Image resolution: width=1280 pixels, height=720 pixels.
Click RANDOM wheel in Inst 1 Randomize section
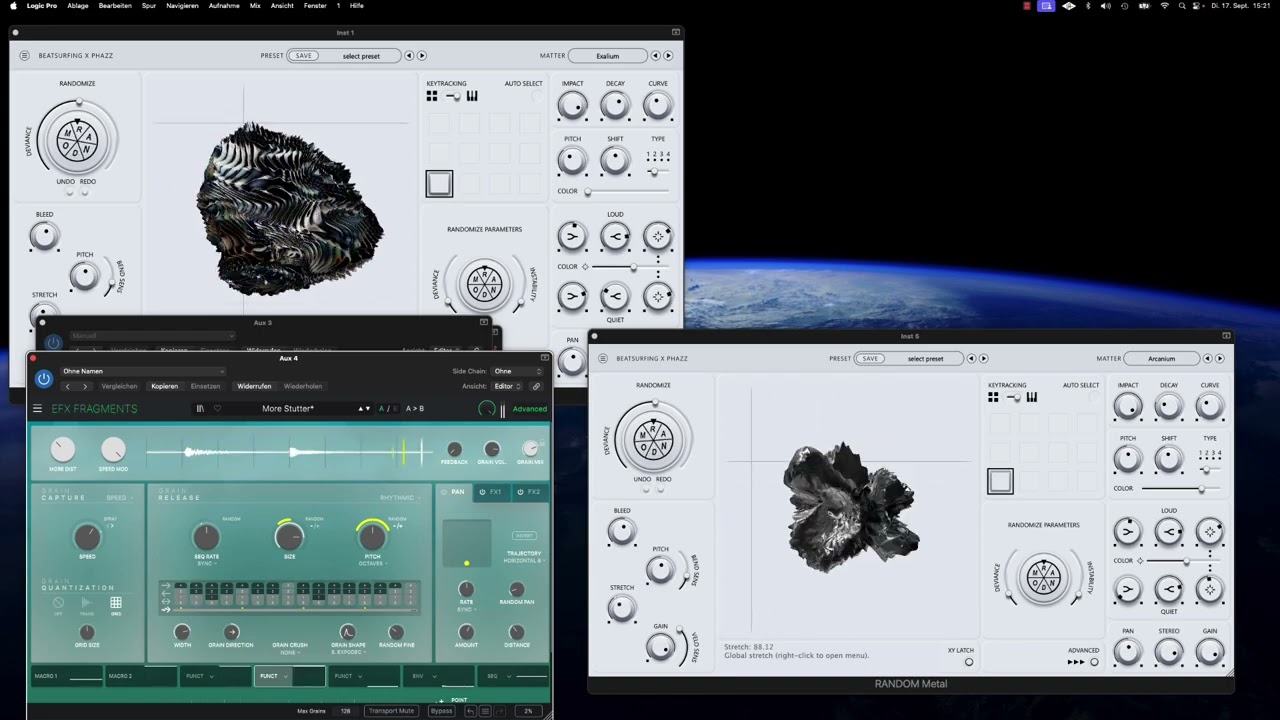tap(77, 138)
